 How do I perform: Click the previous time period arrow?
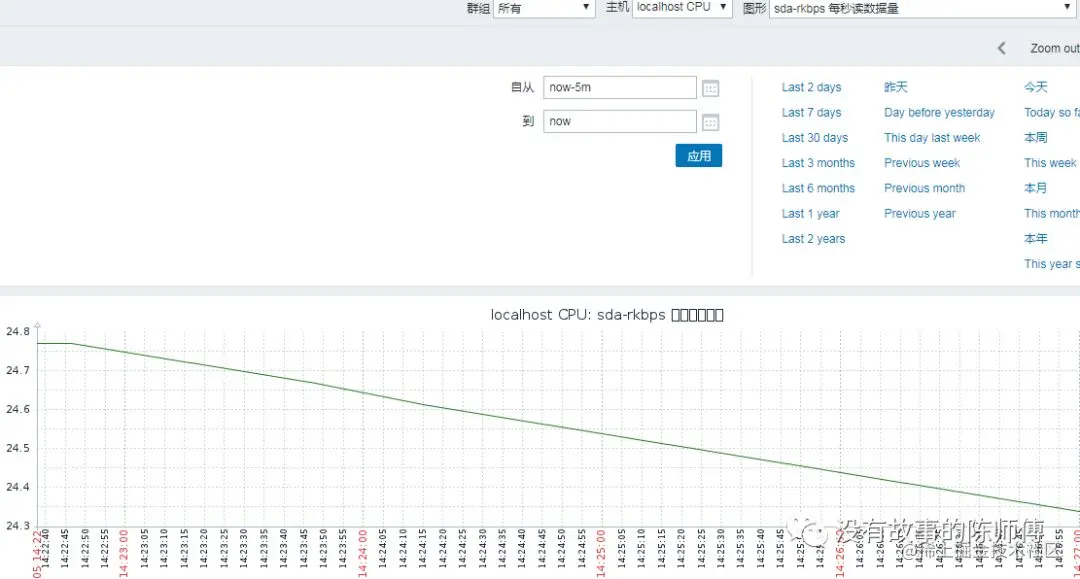(x=1001, y=48)
